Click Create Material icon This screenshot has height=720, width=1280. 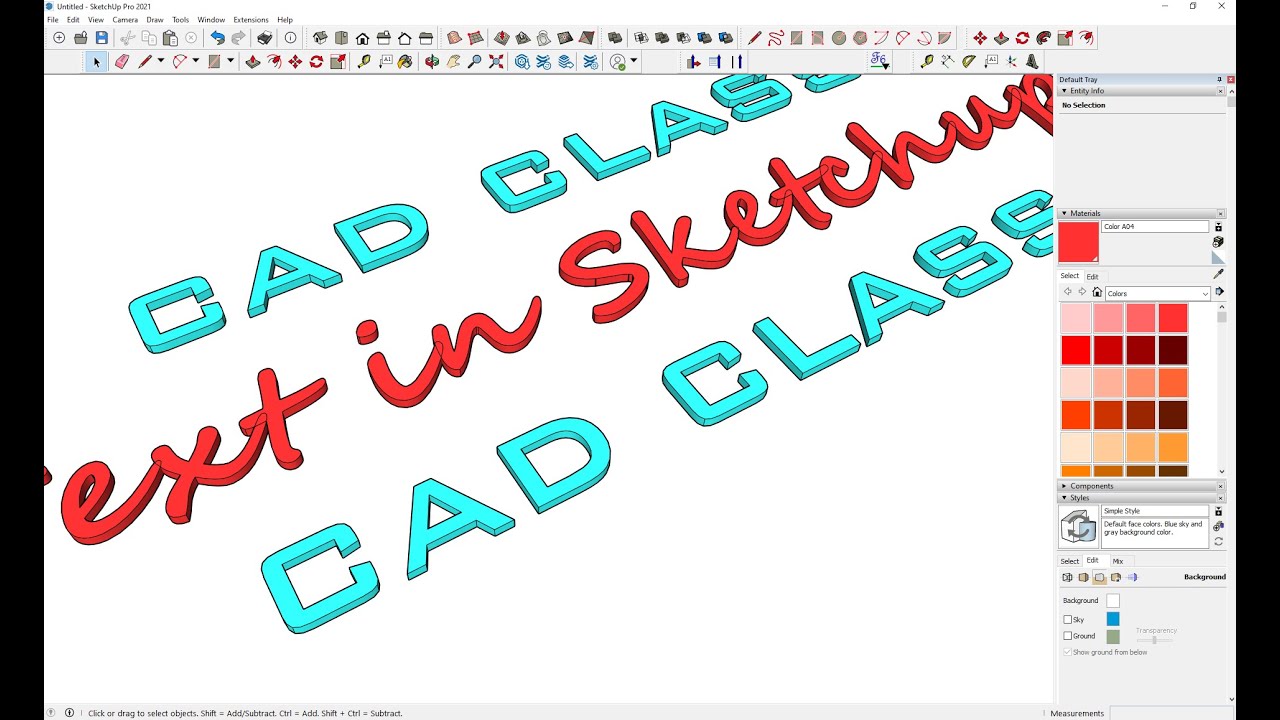pos(1218,242)
